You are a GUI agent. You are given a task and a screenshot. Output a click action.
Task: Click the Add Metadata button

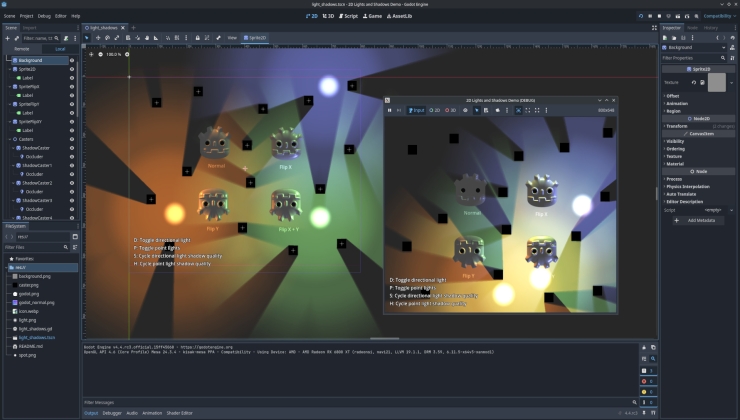(x=699, y=219)
